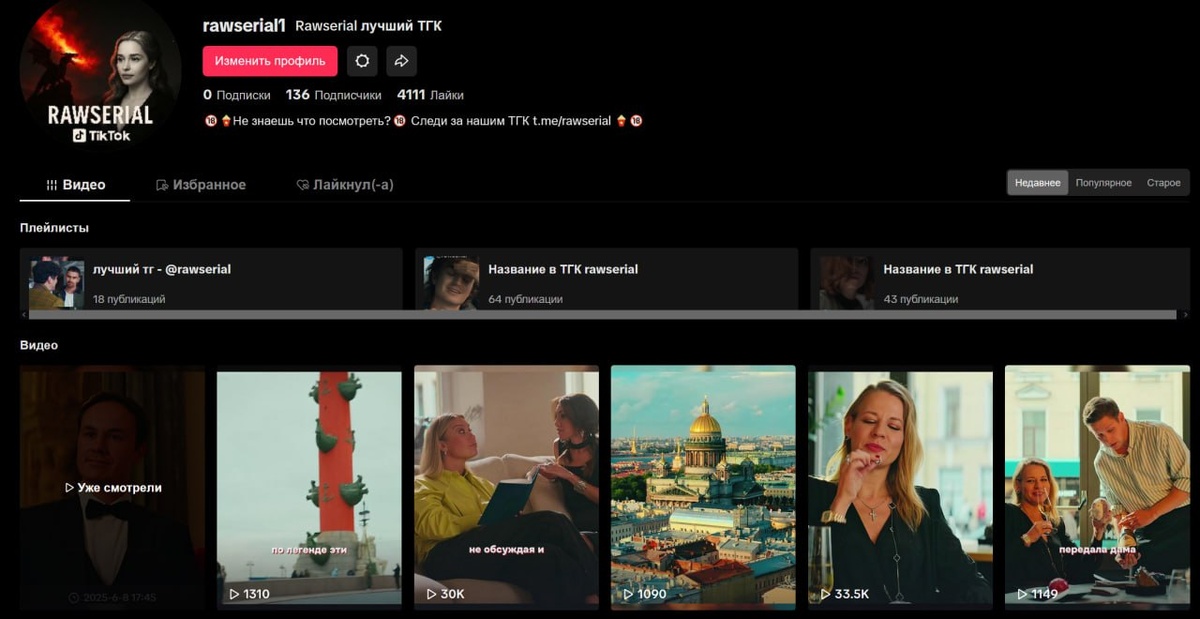The height and width of the screenshot is (619, 1200).
Task: Open the video with 30K views
Action: [x=506, y=488]
